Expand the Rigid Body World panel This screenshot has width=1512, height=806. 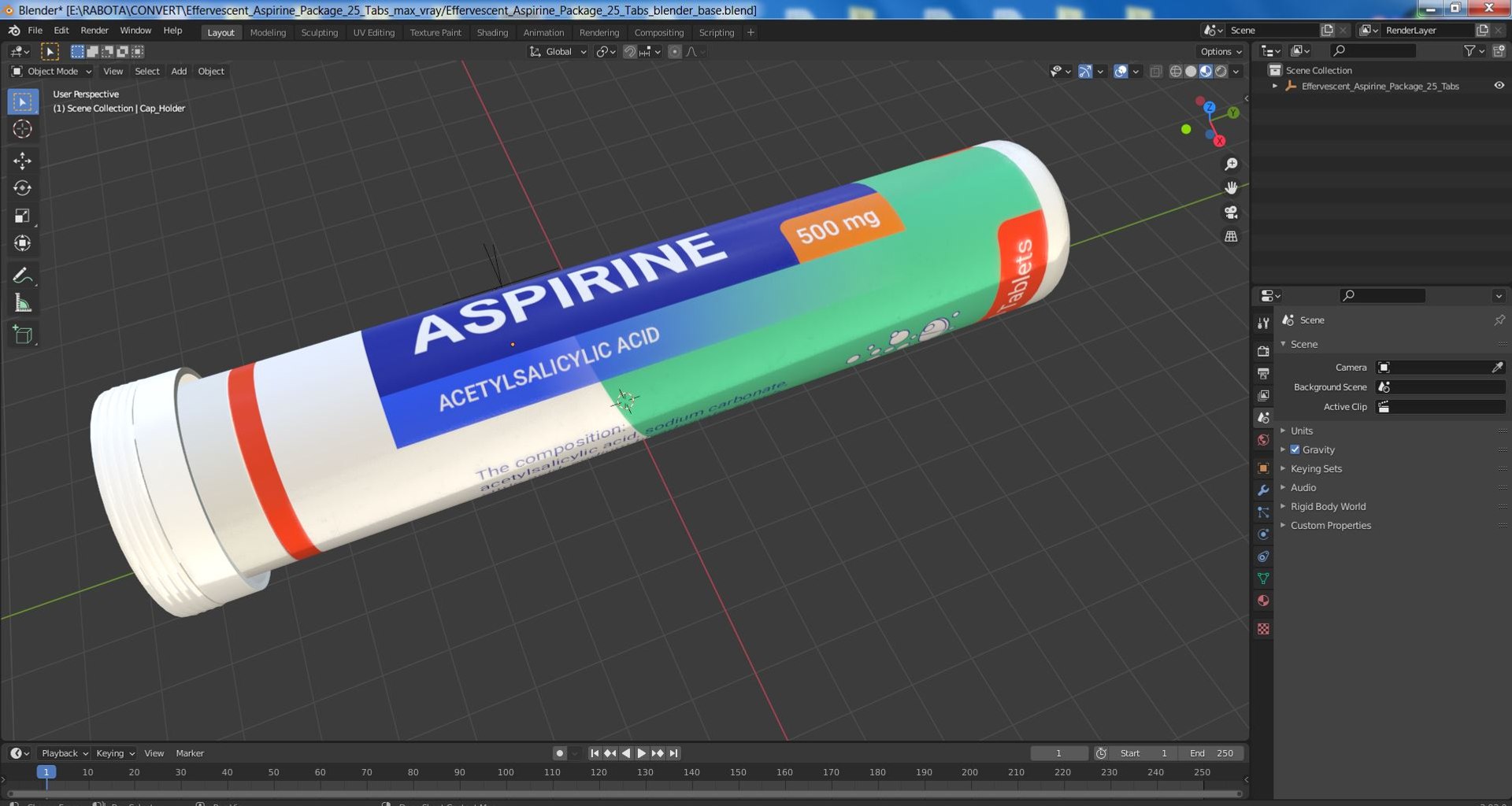[1328, 506]
